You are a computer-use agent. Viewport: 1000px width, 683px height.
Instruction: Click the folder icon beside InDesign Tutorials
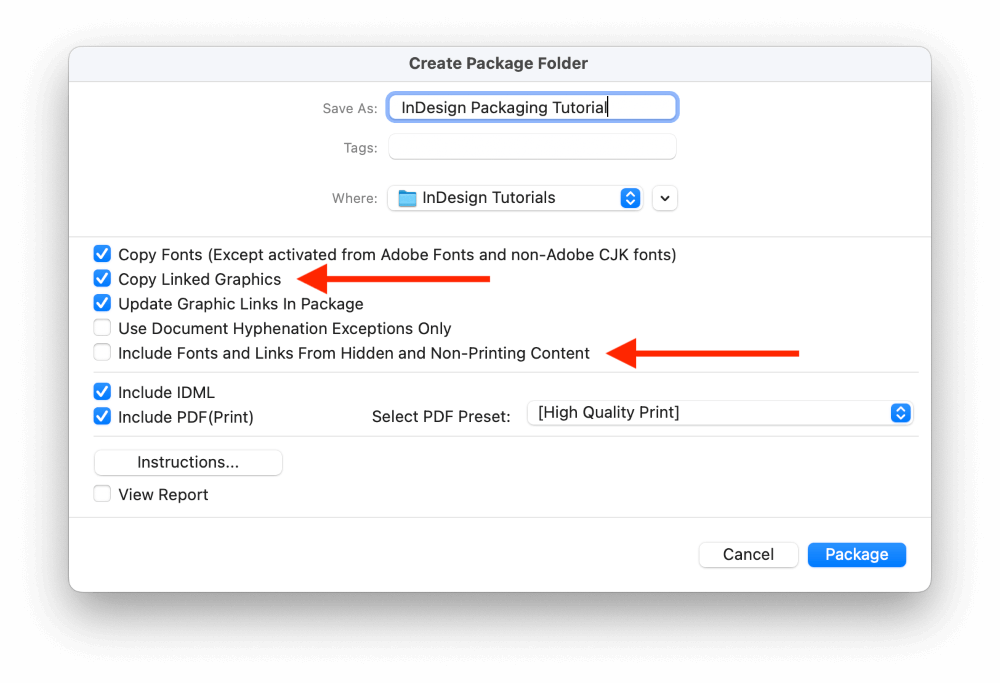[x=407, y=198]
